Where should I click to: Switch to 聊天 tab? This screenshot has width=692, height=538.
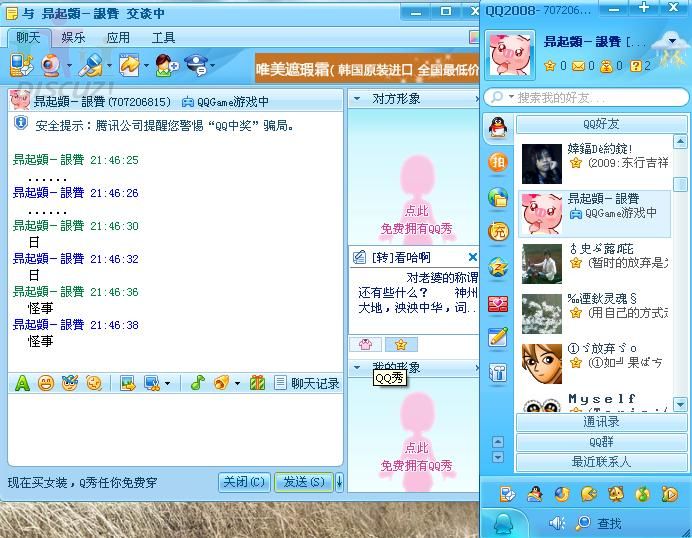pos(28,38)
